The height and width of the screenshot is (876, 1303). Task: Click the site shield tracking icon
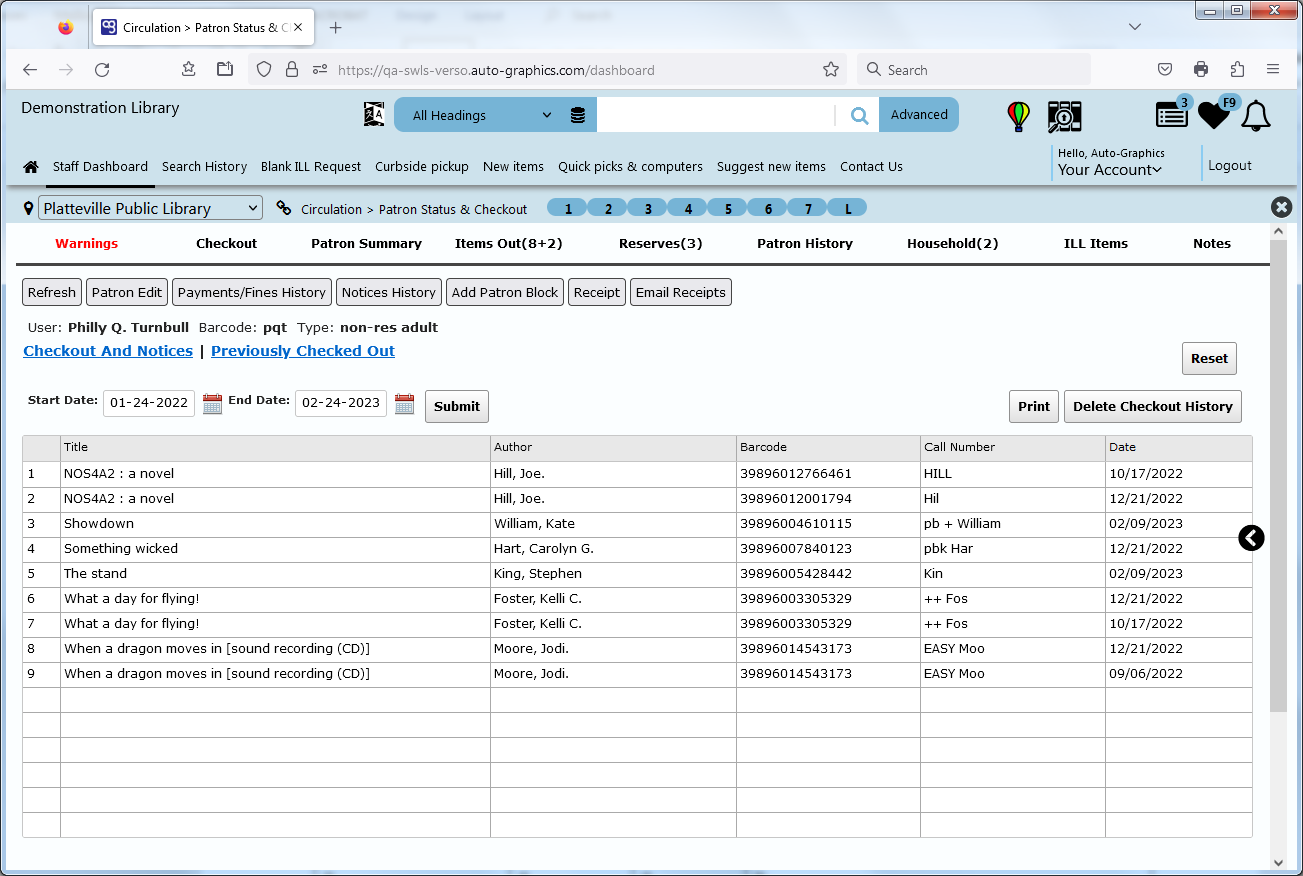tap(264, 70)
